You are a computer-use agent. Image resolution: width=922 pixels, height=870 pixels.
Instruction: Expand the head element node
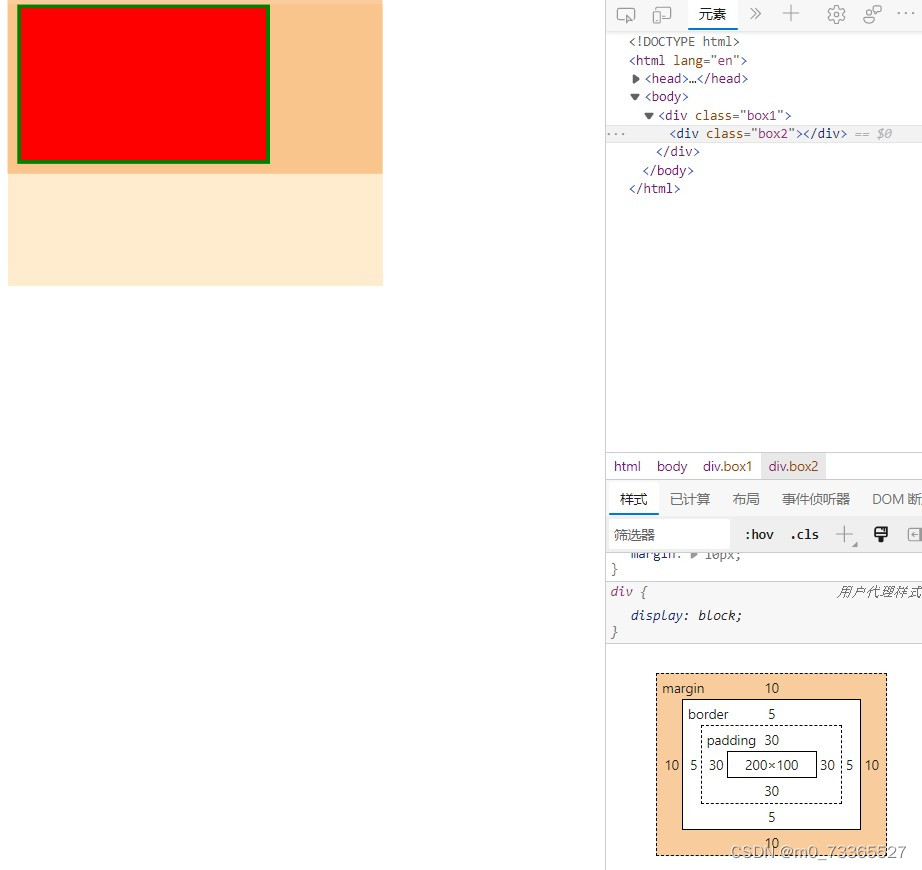636,79
